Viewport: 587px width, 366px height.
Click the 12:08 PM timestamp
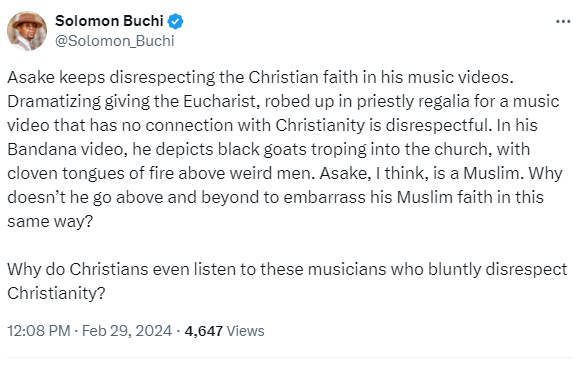(39, 331)
